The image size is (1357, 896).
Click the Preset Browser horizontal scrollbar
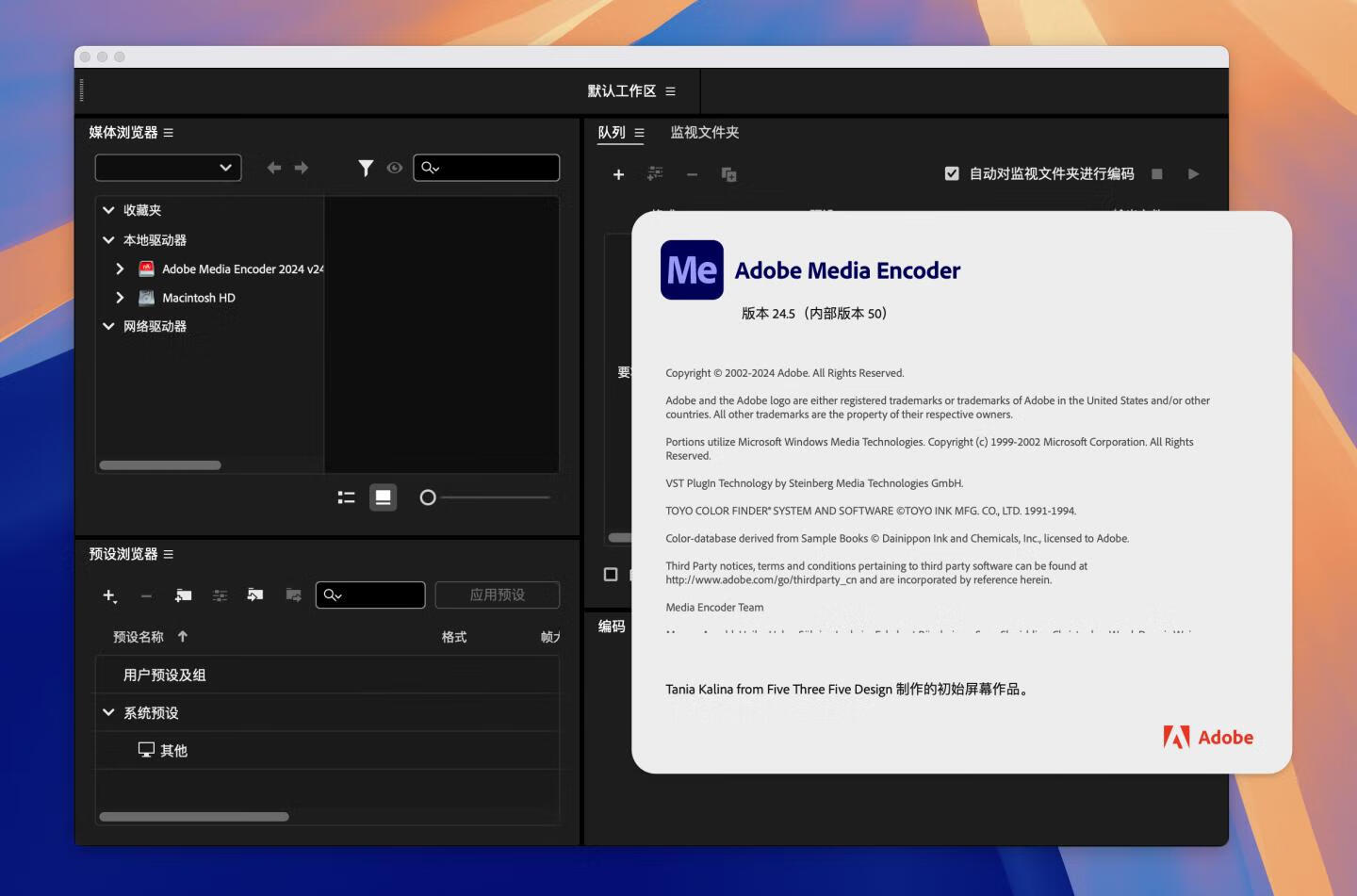click(194, 817)
